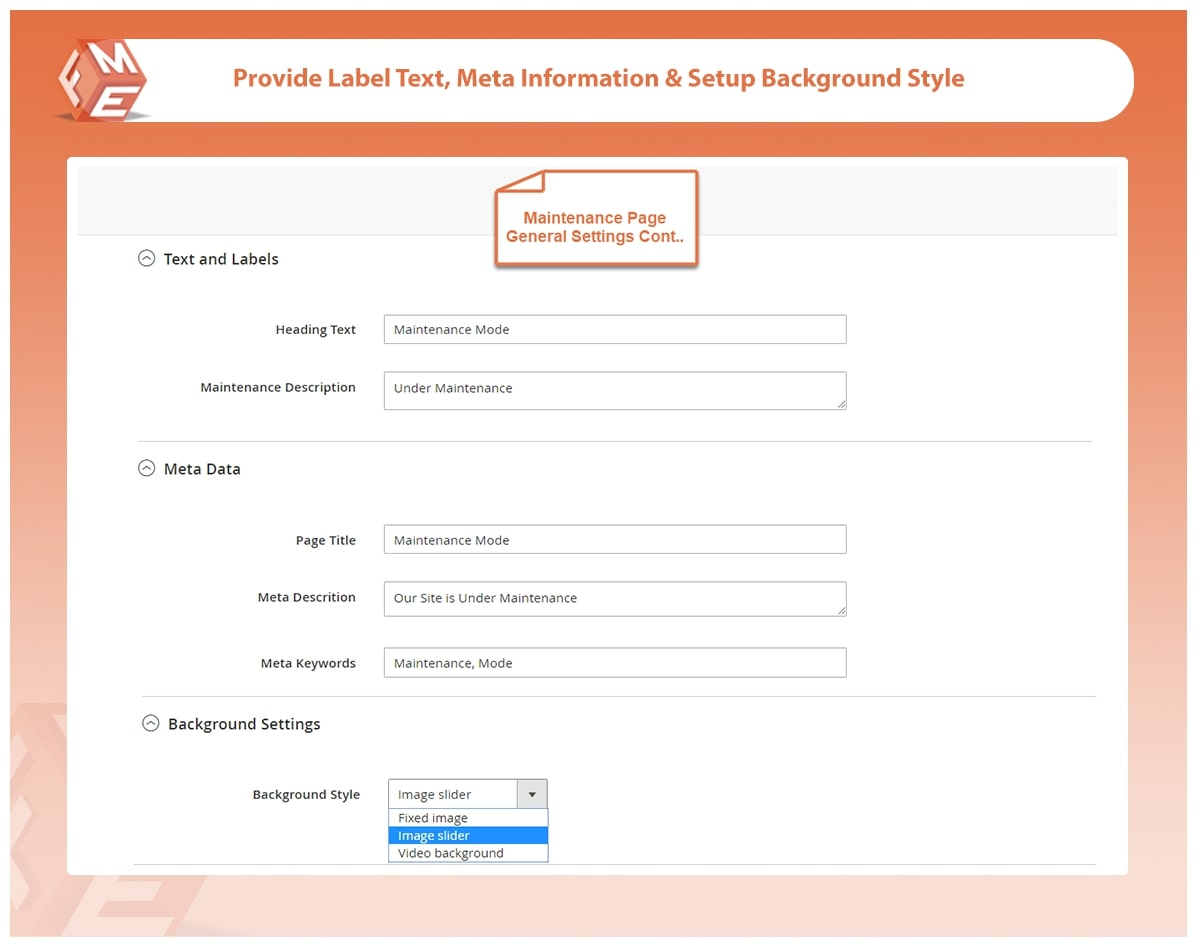Viewport: 1197px width, 947px height.
Task: Click Meta Description textarea resize grip
Action: click(x=841, y=610)
